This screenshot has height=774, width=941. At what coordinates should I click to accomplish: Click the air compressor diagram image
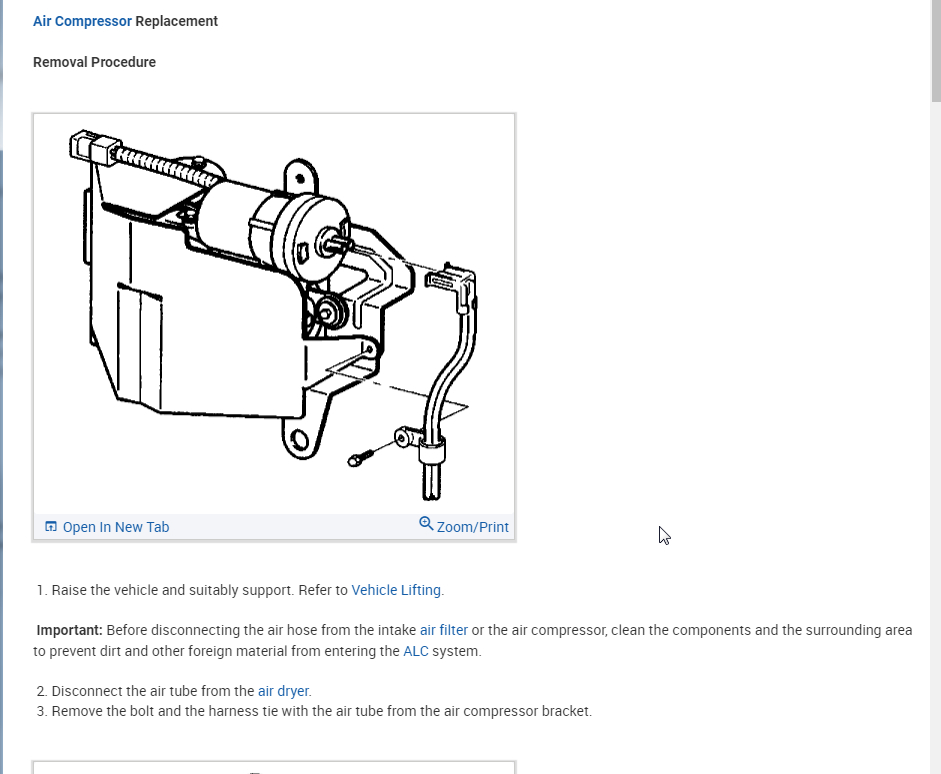point(274,314)
